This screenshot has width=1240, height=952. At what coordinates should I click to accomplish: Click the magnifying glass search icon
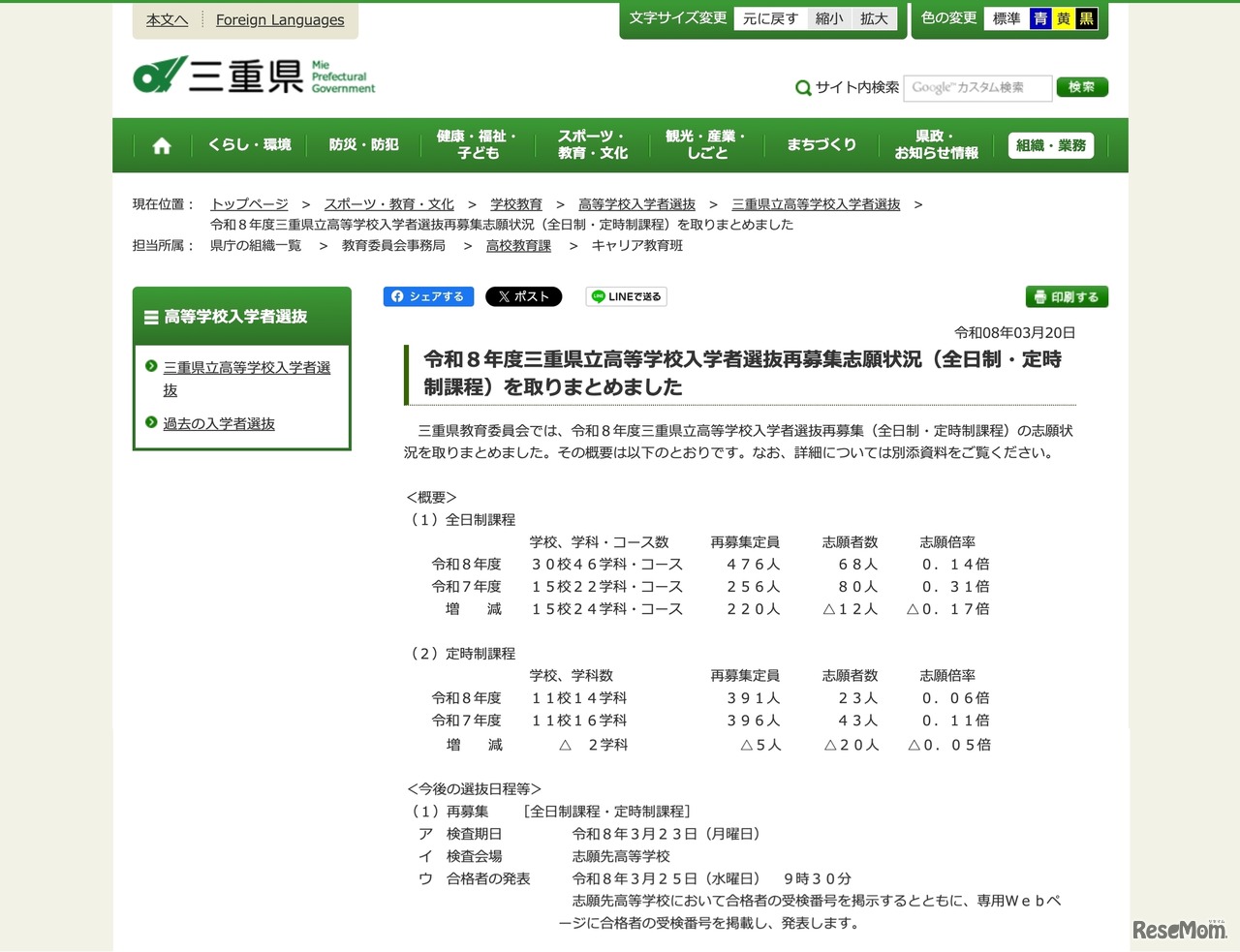pyautogui.click(x=802, y=87)
